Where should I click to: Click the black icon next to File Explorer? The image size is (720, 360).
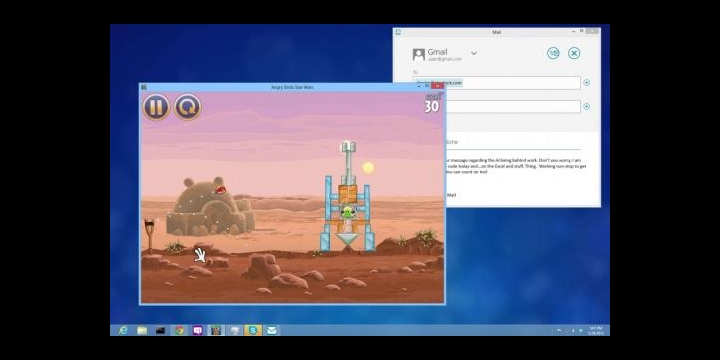point(160,330)
